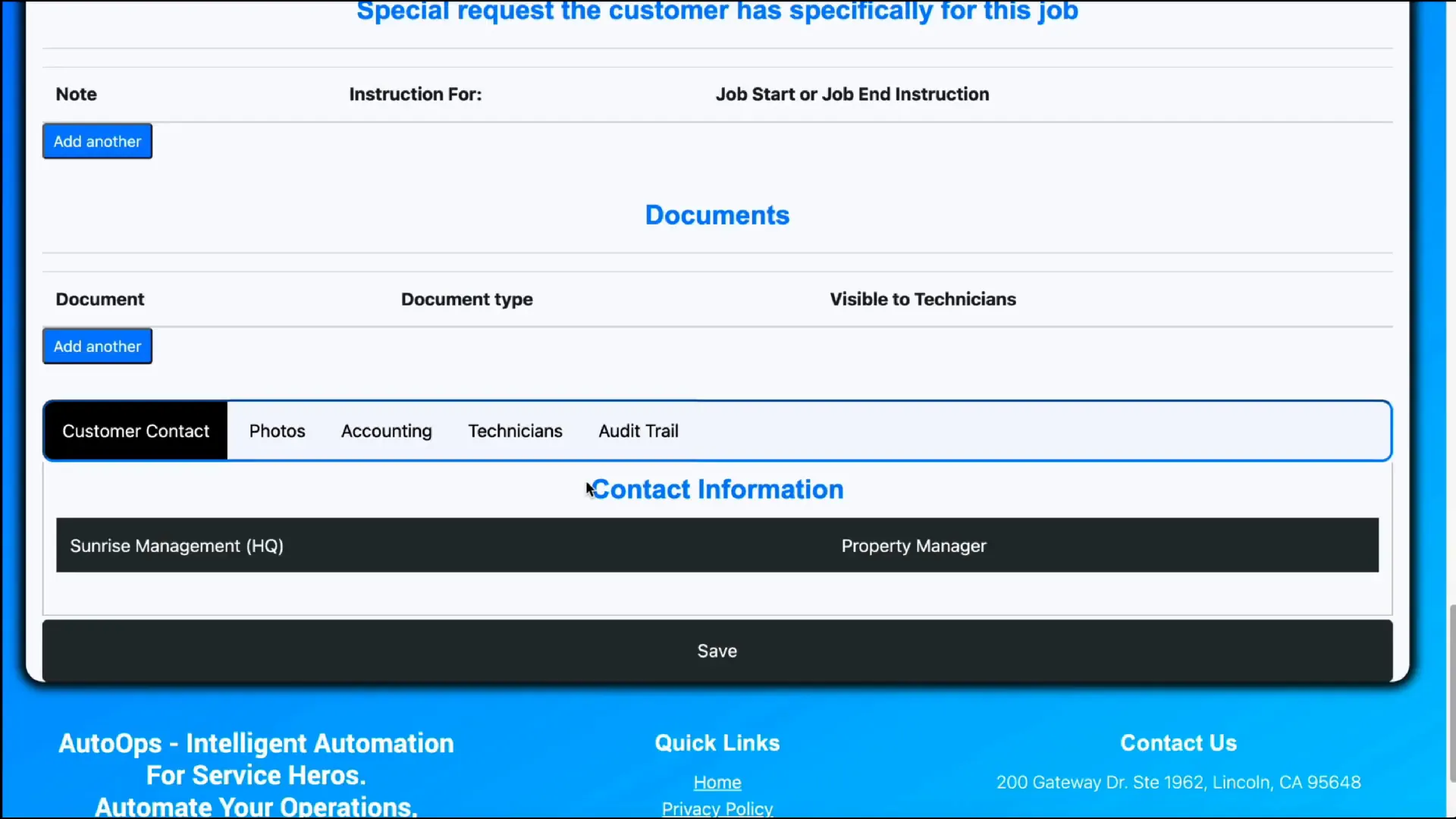Viewport: 1456px width, 819px height.
Task: Open the Accounting tab
Action: (386, 431)
